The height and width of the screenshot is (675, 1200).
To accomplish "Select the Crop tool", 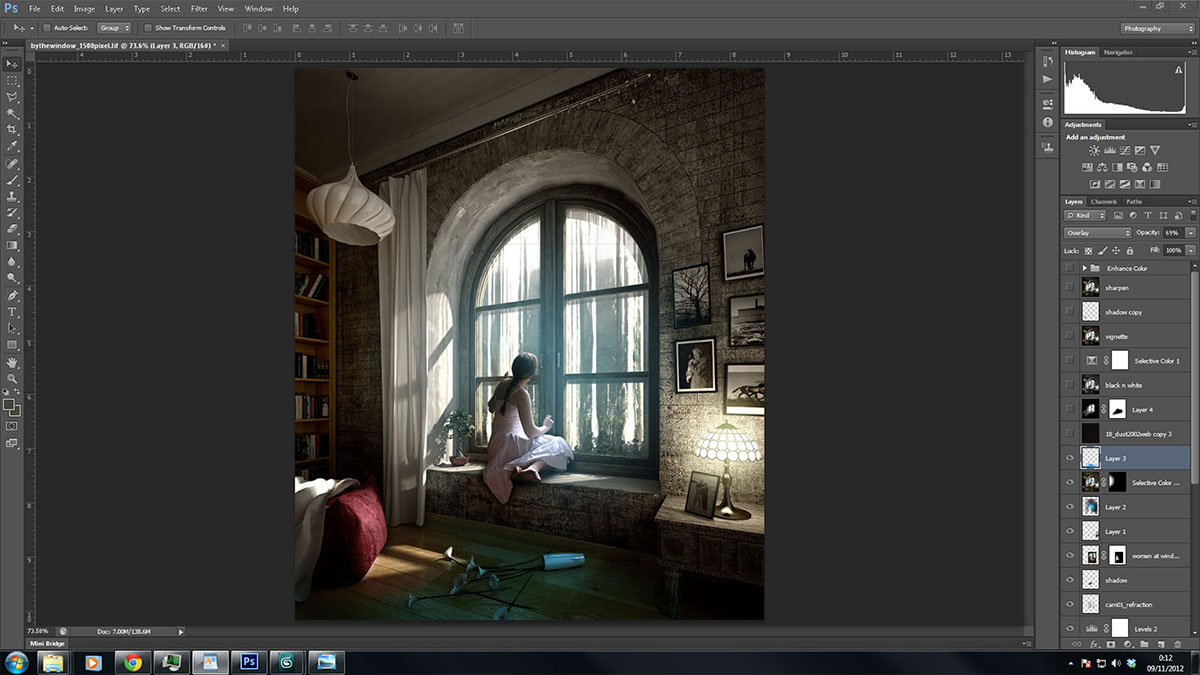I will click(x=13, y=130).
